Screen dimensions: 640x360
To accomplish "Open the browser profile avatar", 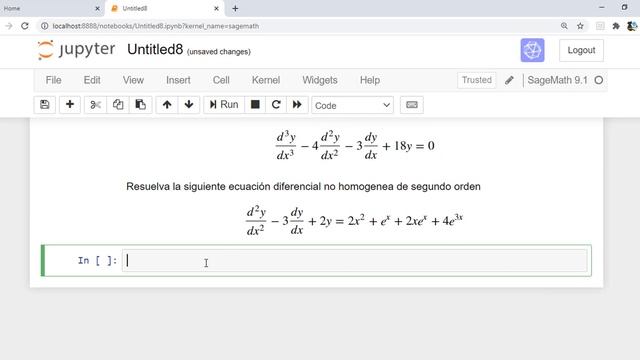I will pyautogui.click(x=632, y=26).
